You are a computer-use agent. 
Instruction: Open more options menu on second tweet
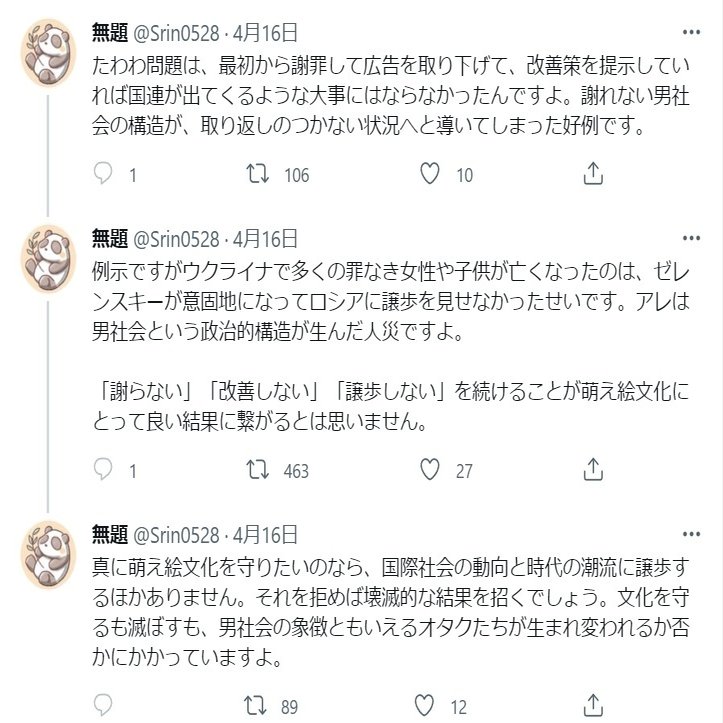click(x=691, y=239)
